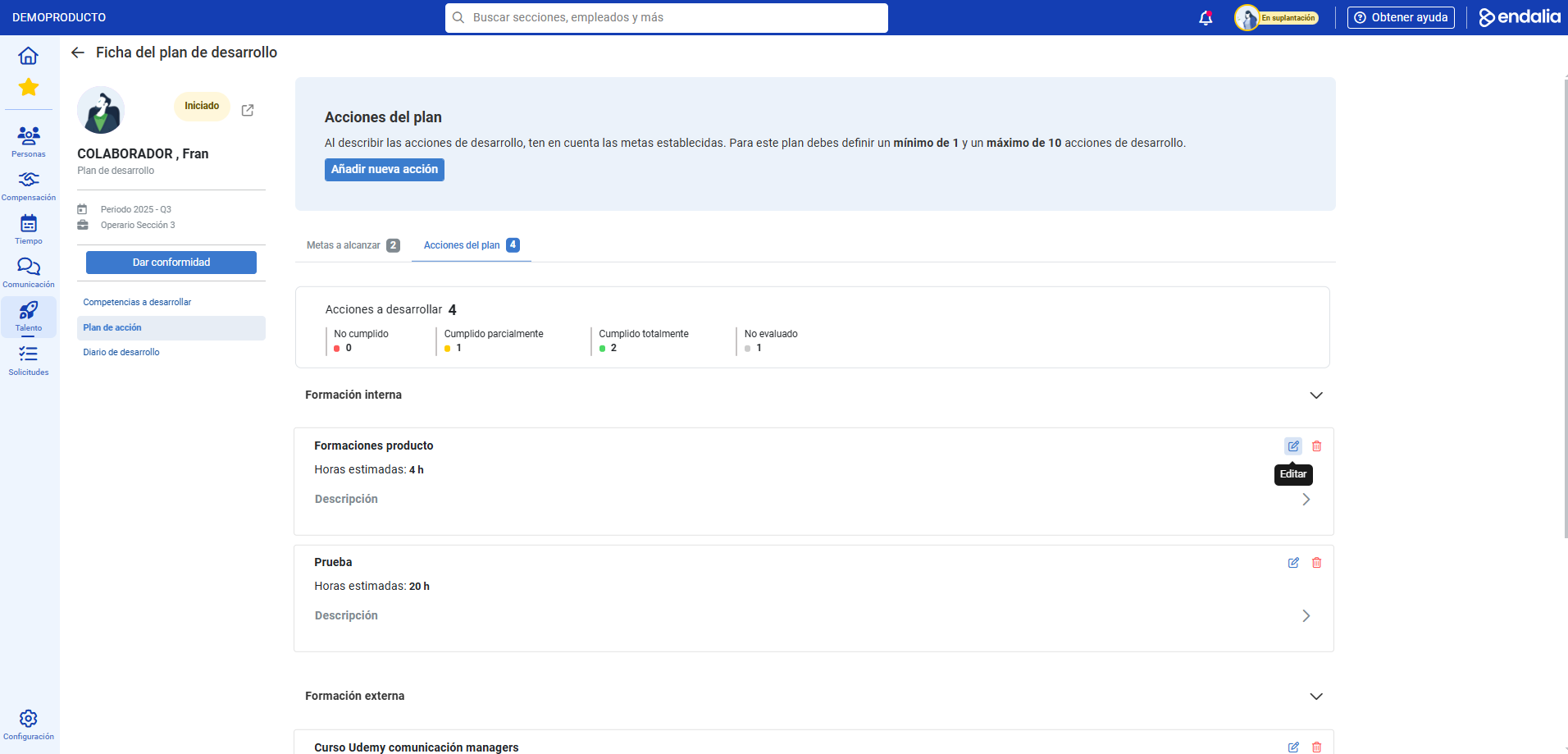Image resolution: width=1568 pixels, height=754 pixels.
Task: Focus the Buscar secciones search field
Action: coord(667,18)
